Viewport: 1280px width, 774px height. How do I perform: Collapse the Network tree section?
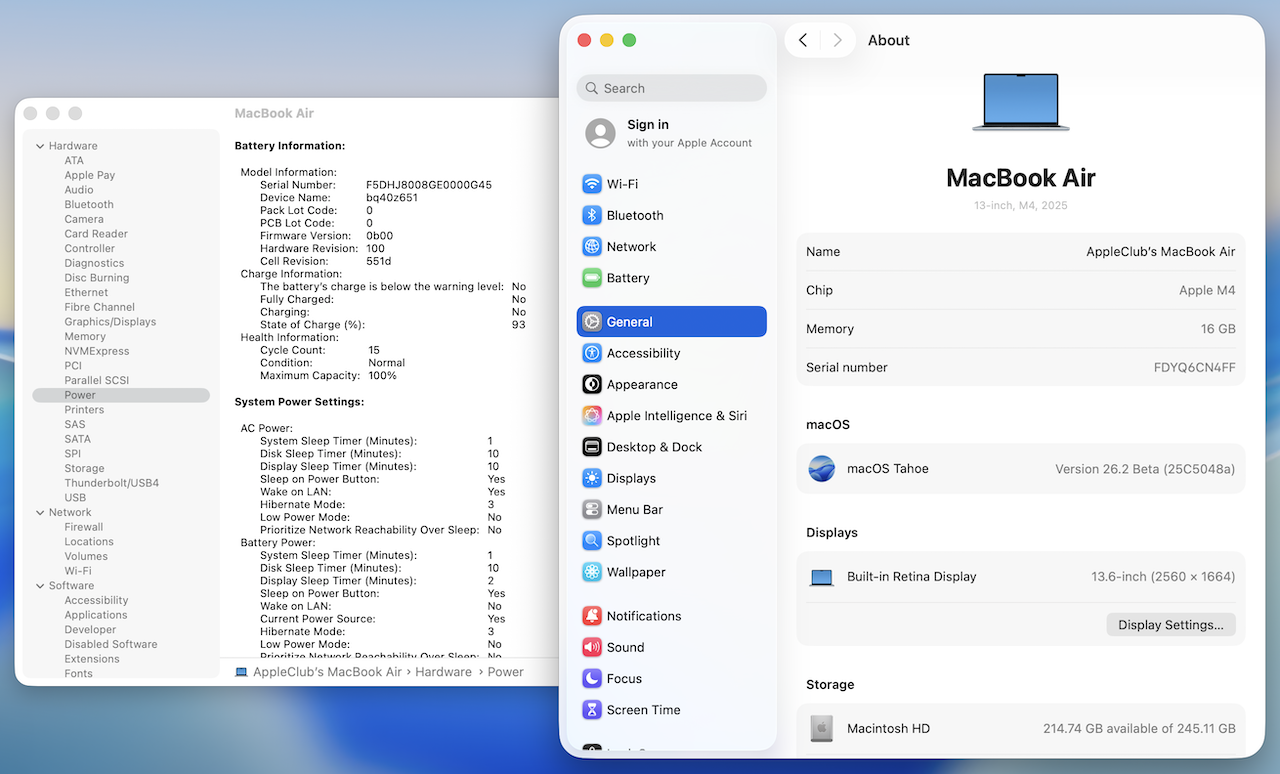pos(40,513)
